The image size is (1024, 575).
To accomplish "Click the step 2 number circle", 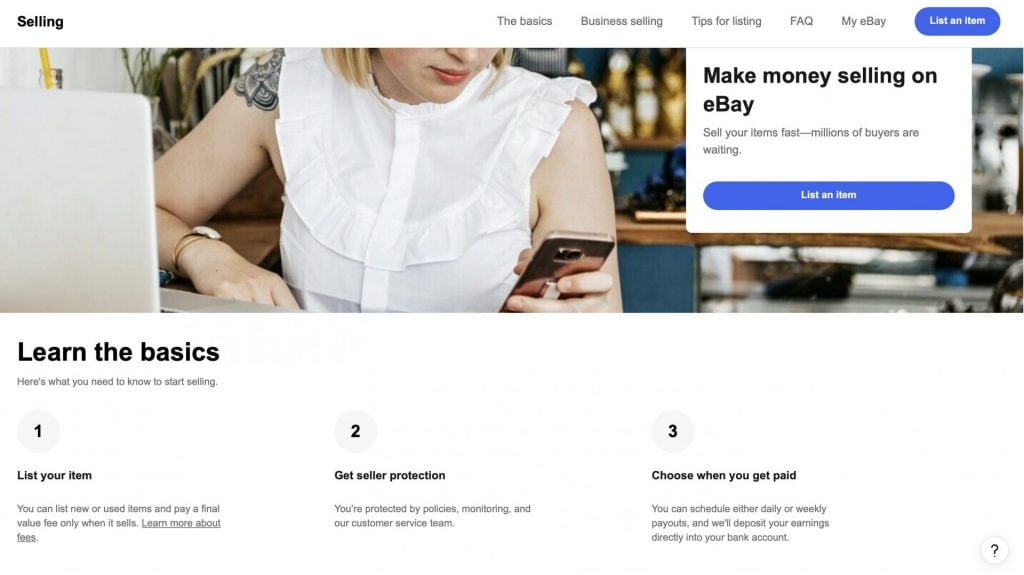I will click(x=355, y=431).
